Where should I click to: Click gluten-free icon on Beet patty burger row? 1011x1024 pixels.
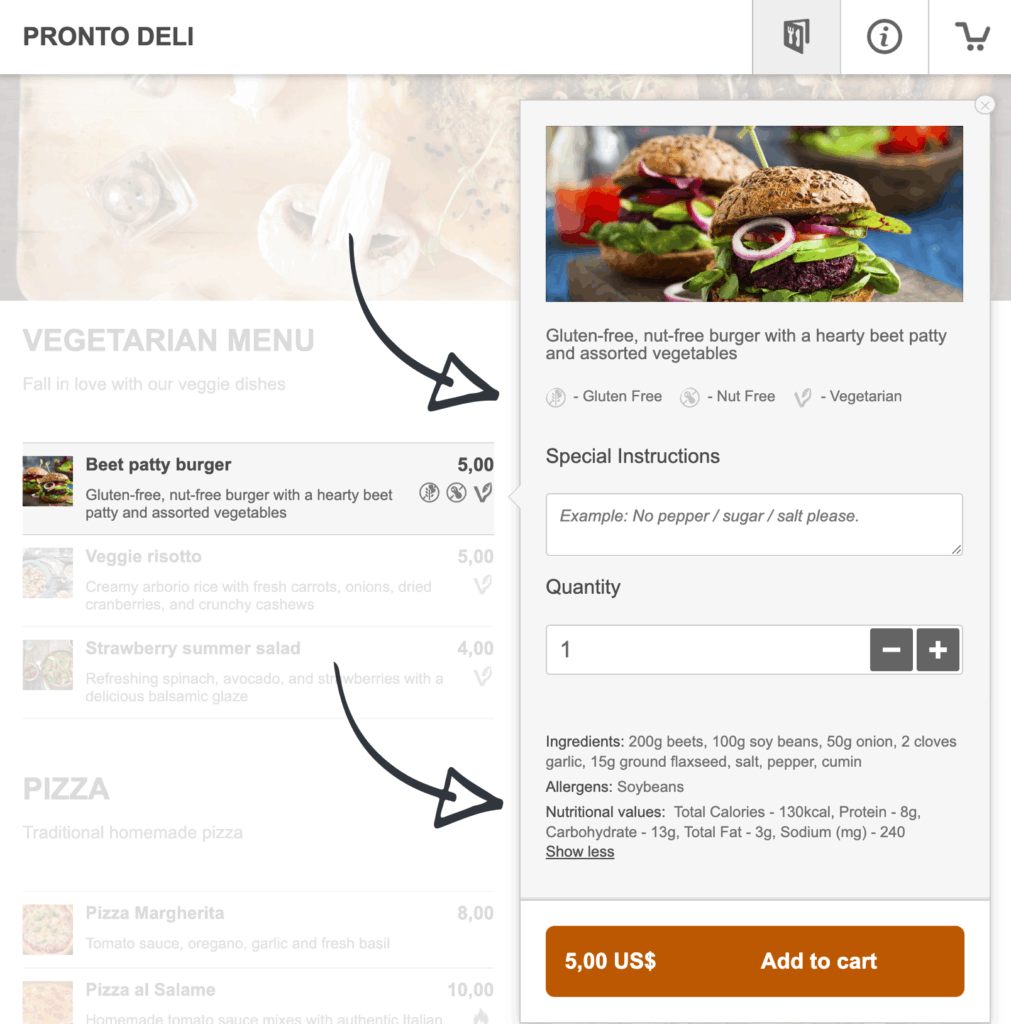click(x=429, y=492)
